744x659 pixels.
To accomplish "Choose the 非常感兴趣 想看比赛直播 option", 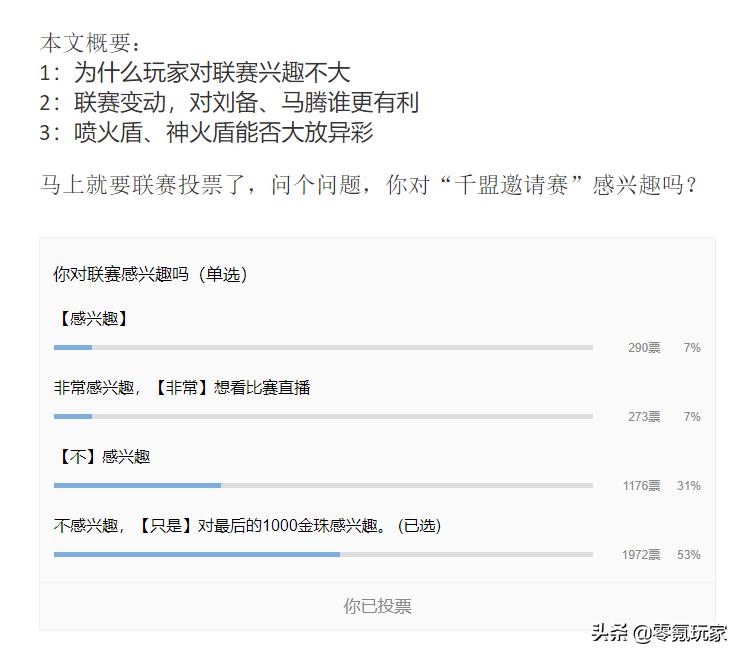I will click(182, 388).
